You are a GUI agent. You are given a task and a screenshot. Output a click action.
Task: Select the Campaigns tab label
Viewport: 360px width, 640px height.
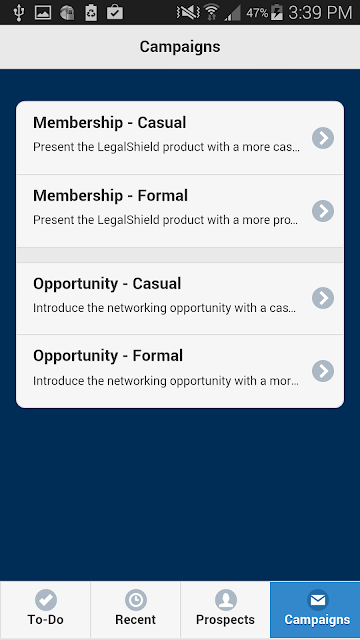[318, 620]
